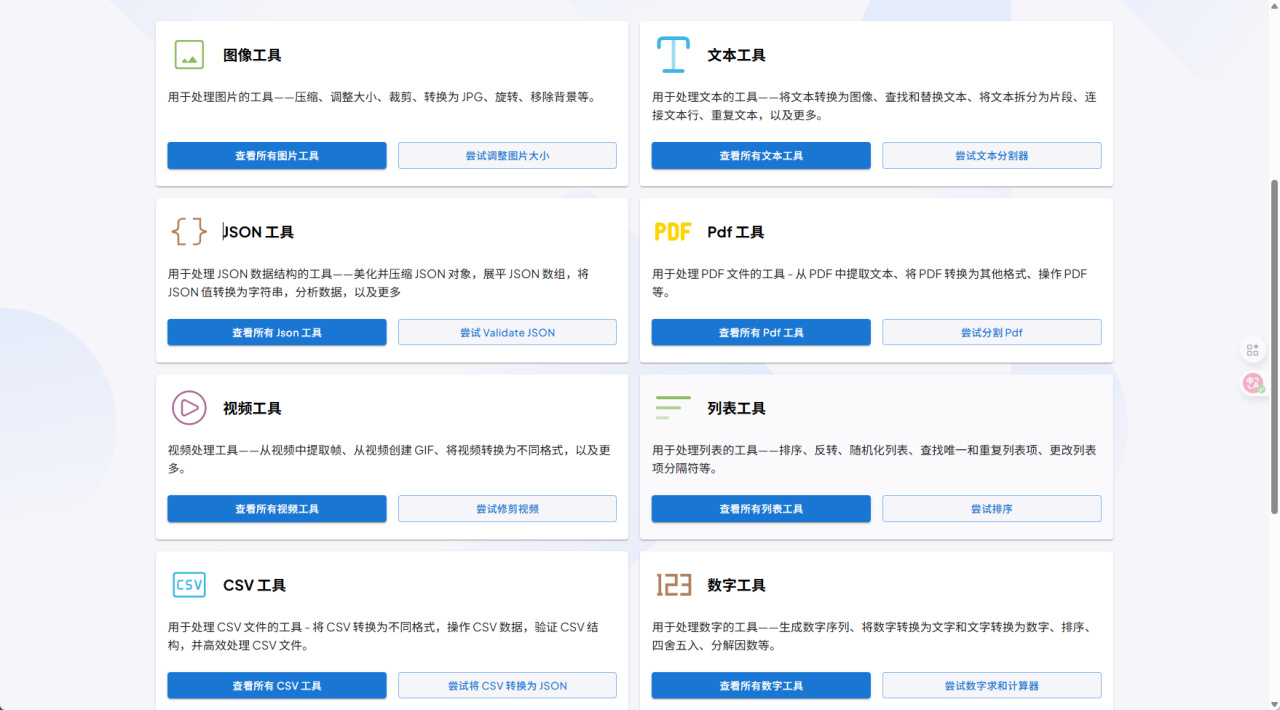Click the CSV 工具 heading
The width and height of the screenshot is (1280, 710).
(x=254, y=585)
